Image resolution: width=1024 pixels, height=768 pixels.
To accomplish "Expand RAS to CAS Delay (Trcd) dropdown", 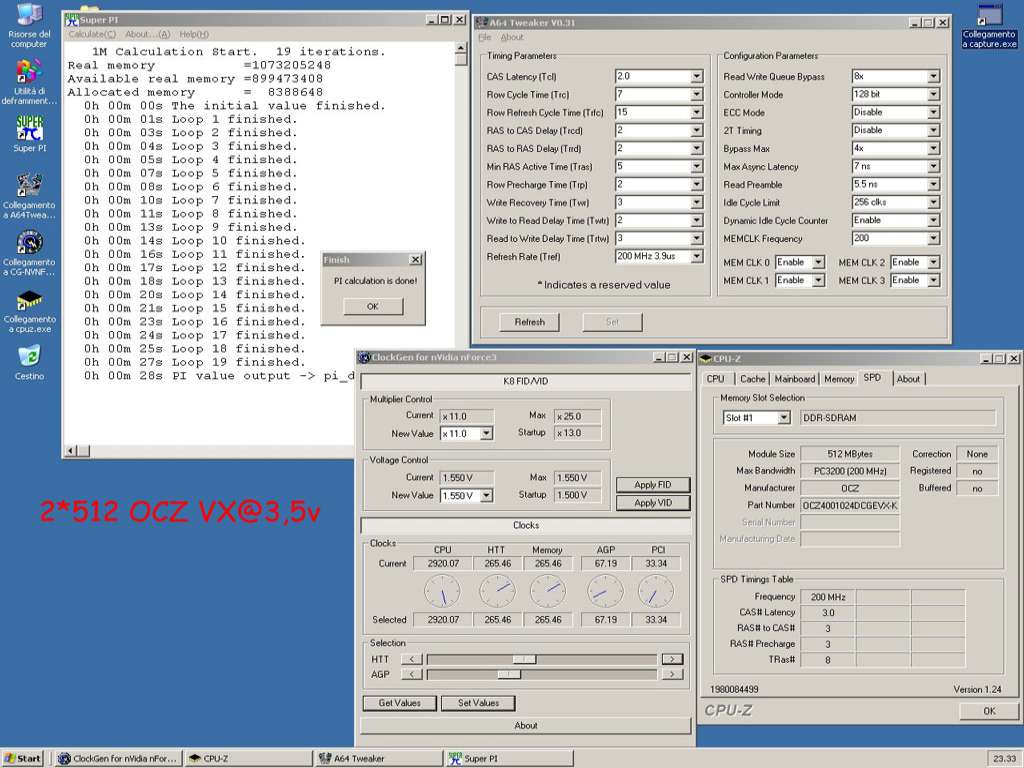I will pos(697,131).
